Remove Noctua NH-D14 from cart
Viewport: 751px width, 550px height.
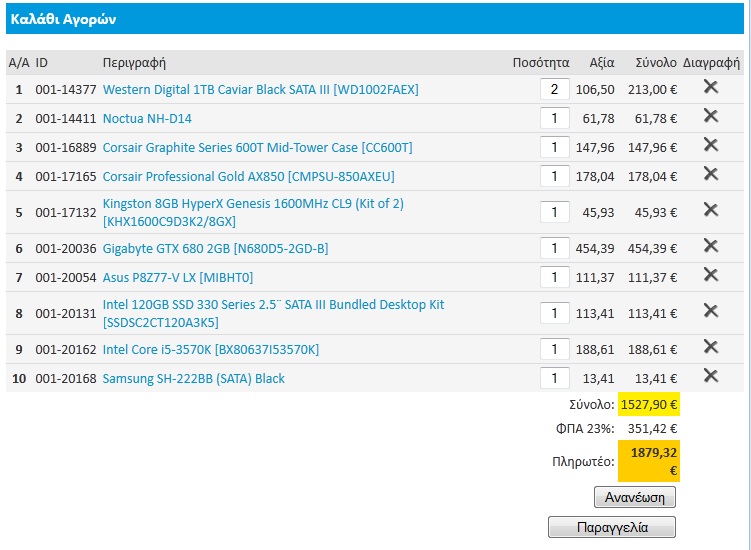(x=711, y=115)
